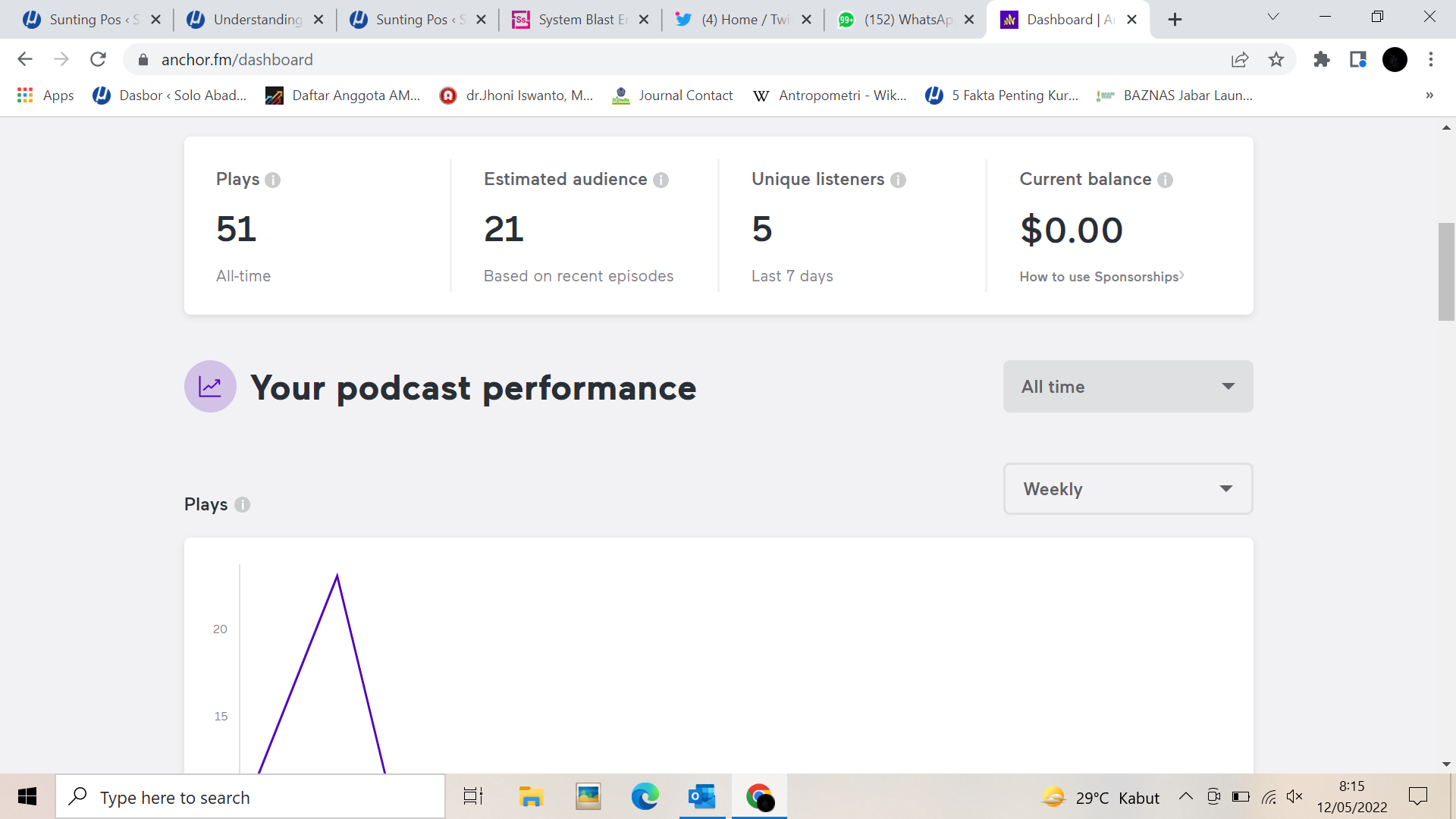Click the share page icon in address bar
This screenshot has width=1456, height=819.
click(1240, 59)
